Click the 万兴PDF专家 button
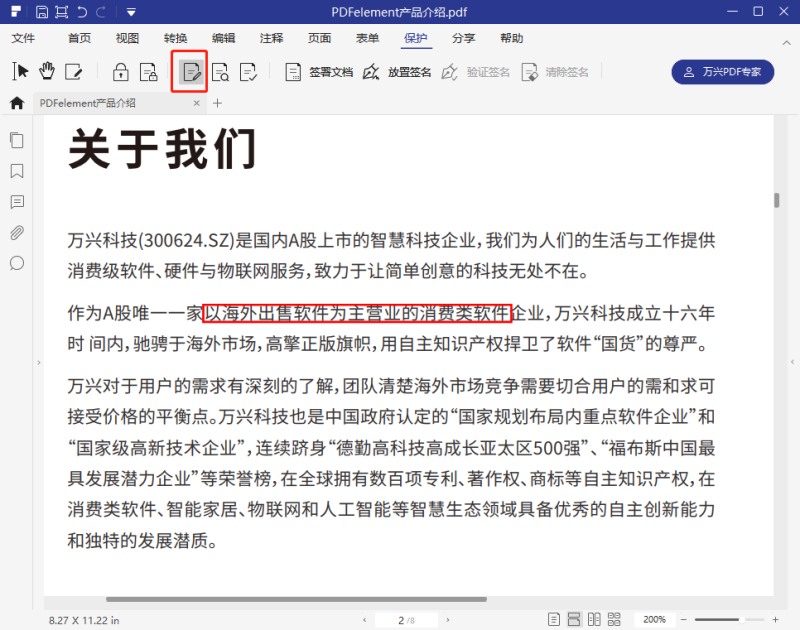Screen dimensions: 800x630 tap(722, 72)
